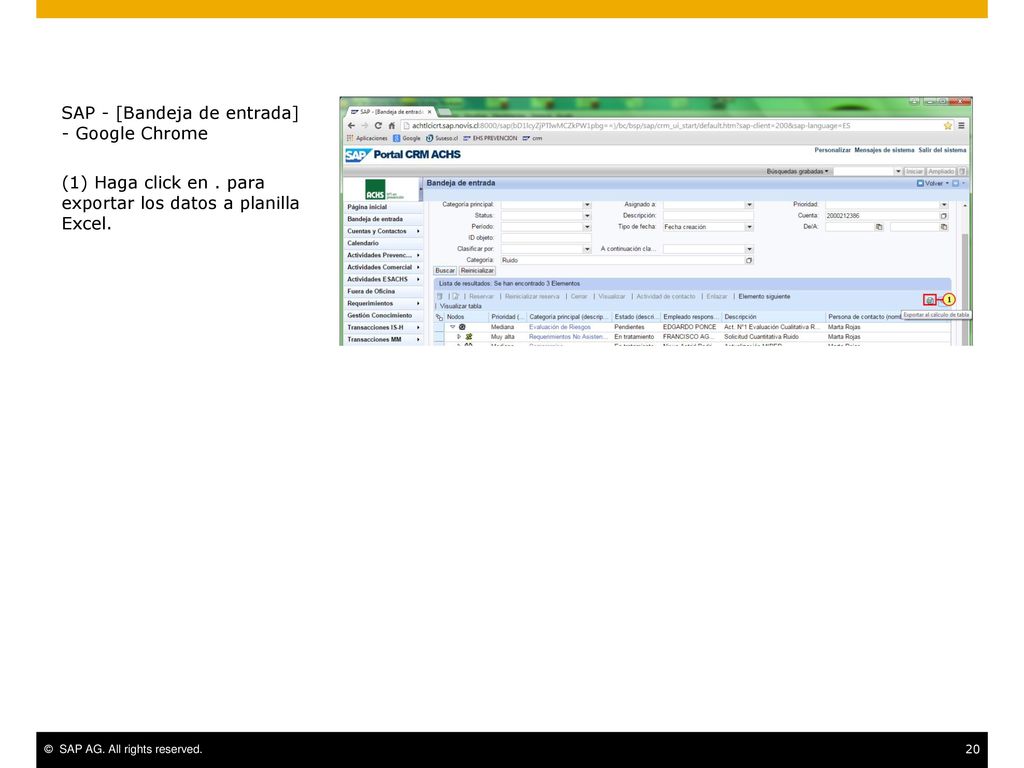Click Salir del sistema link

tap(942, 150)
